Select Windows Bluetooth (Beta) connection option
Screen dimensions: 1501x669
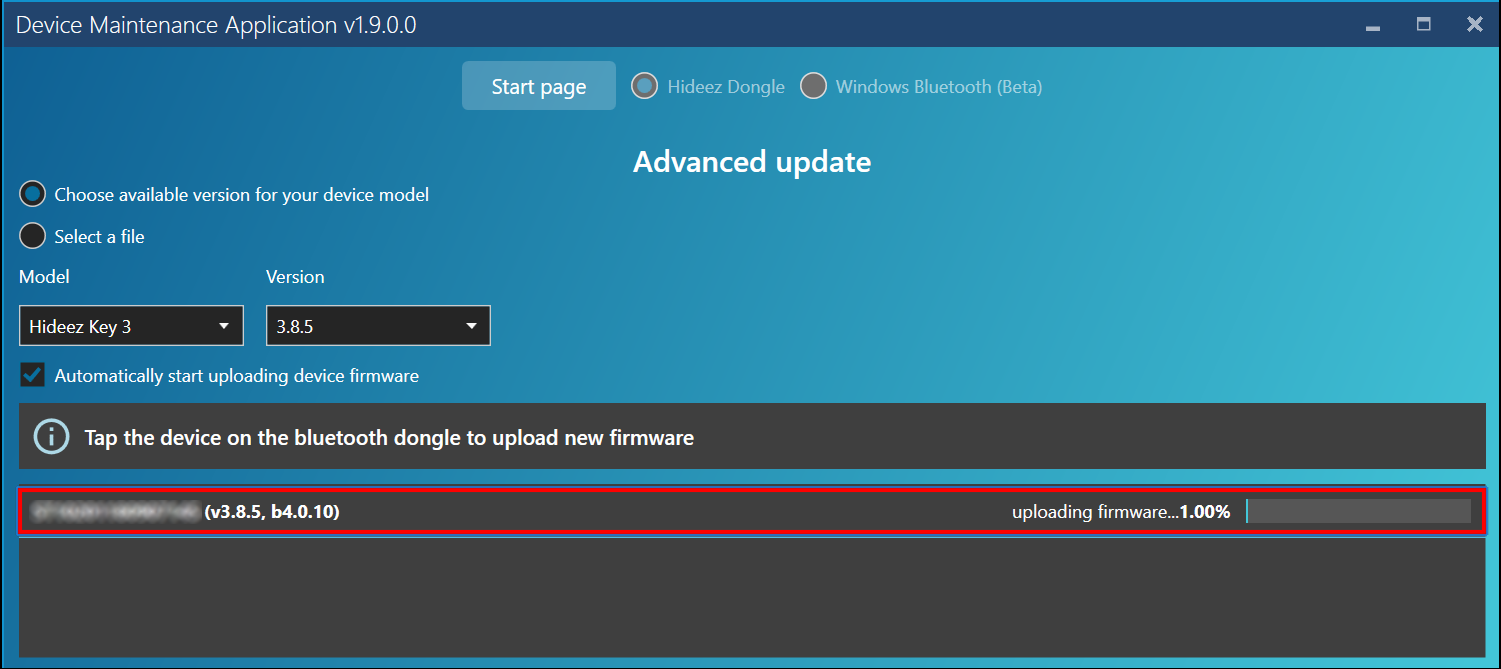(x=814, y=87)
